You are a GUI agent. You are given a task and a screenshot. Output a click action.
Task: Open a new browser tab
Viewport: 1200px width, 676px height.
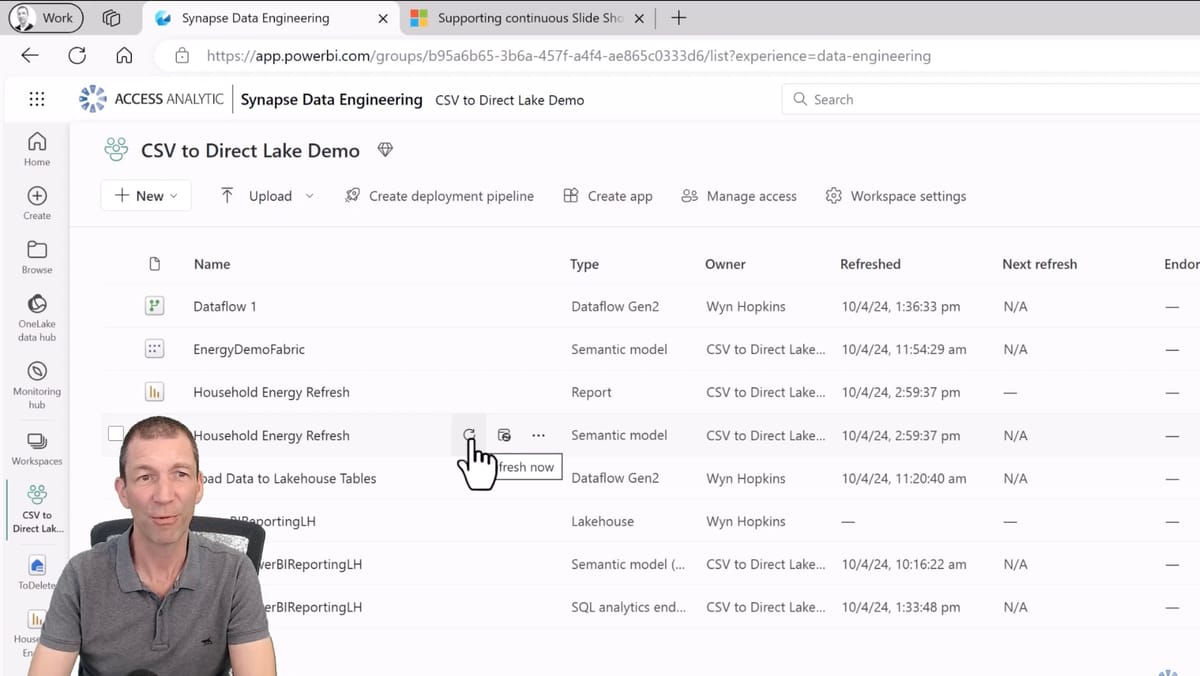pyautogui.click(x=678, y=18)
